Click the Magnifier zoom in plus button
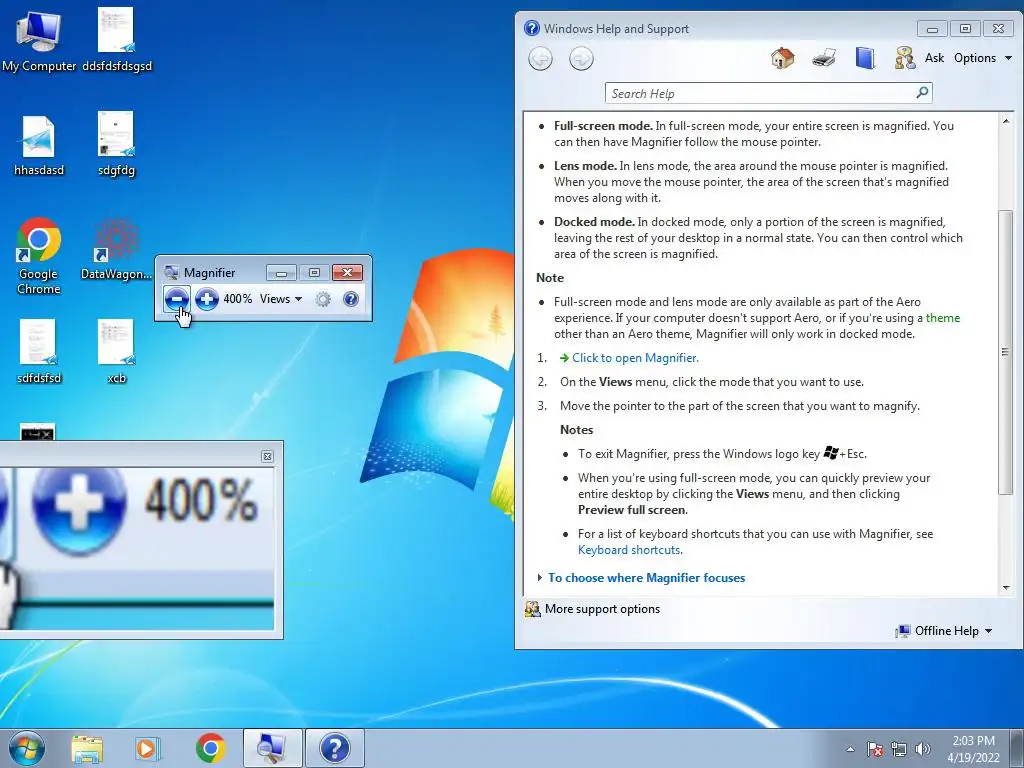1024x768 pixels. point(206,299)
